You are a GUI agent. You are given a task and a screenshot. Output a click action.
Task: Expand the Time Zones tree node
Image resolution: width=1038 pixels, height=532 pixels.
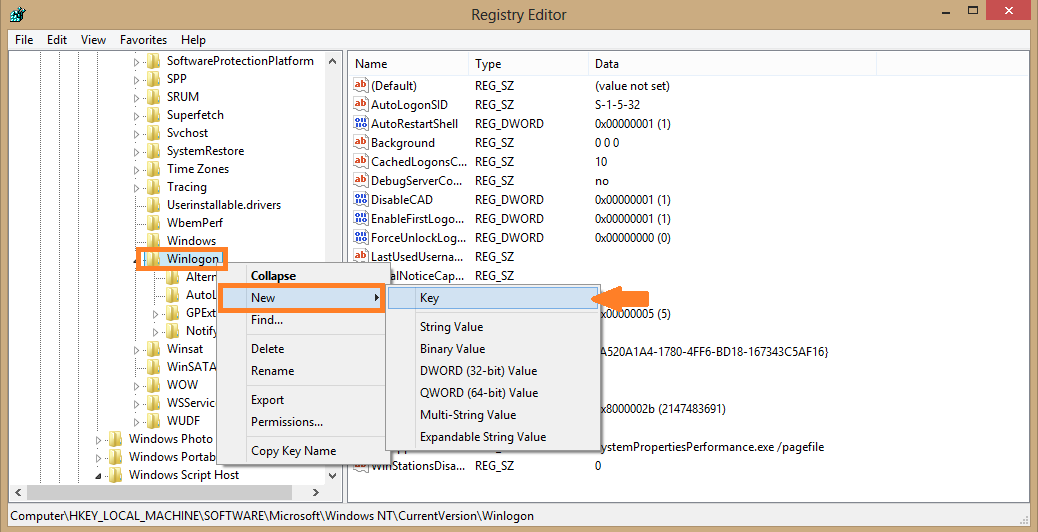pyautogui.click(x=137, y=170)
